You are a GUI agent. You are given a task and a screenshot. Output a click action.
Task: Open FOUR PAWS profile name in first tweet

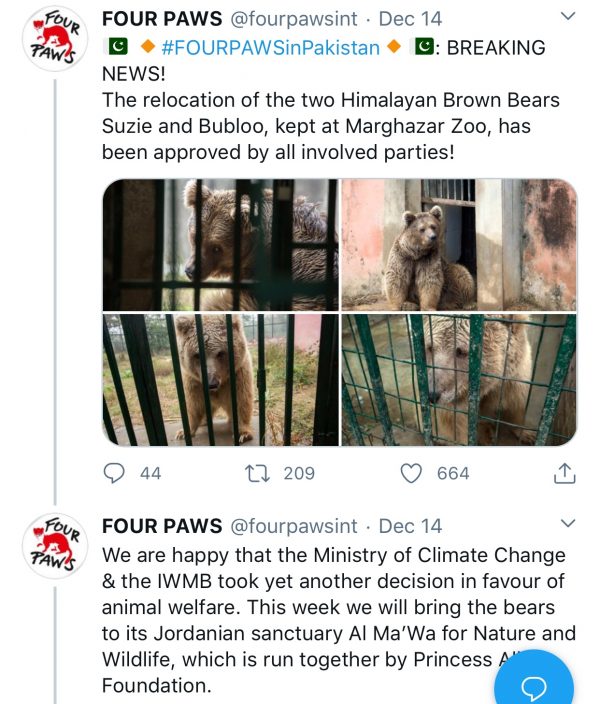click(x=162, y=19)
